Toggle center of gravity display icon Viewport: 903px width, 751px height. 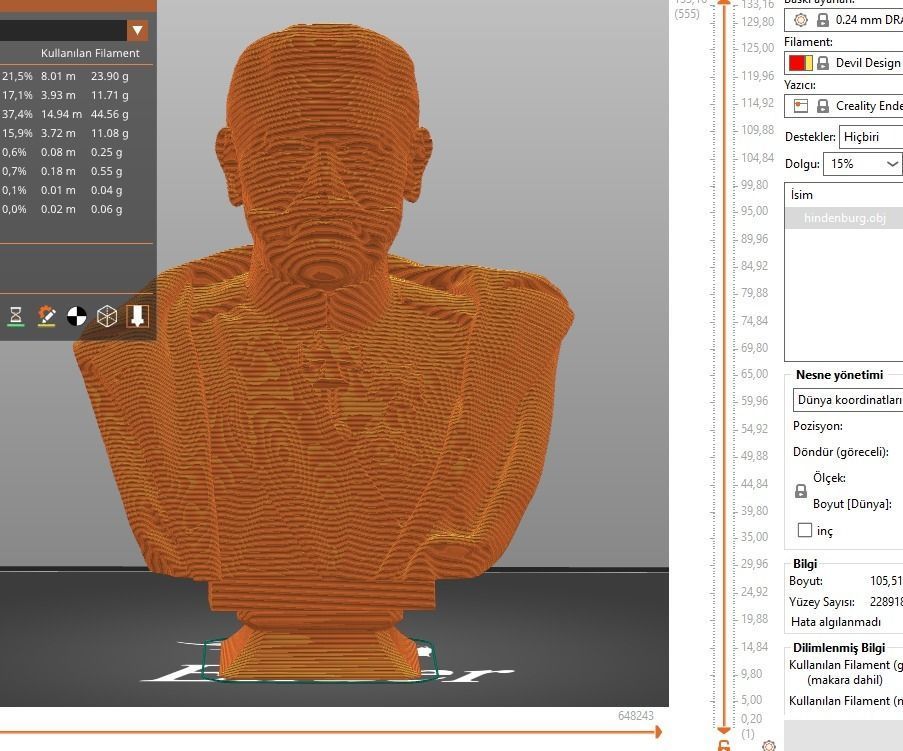(77, 316)
